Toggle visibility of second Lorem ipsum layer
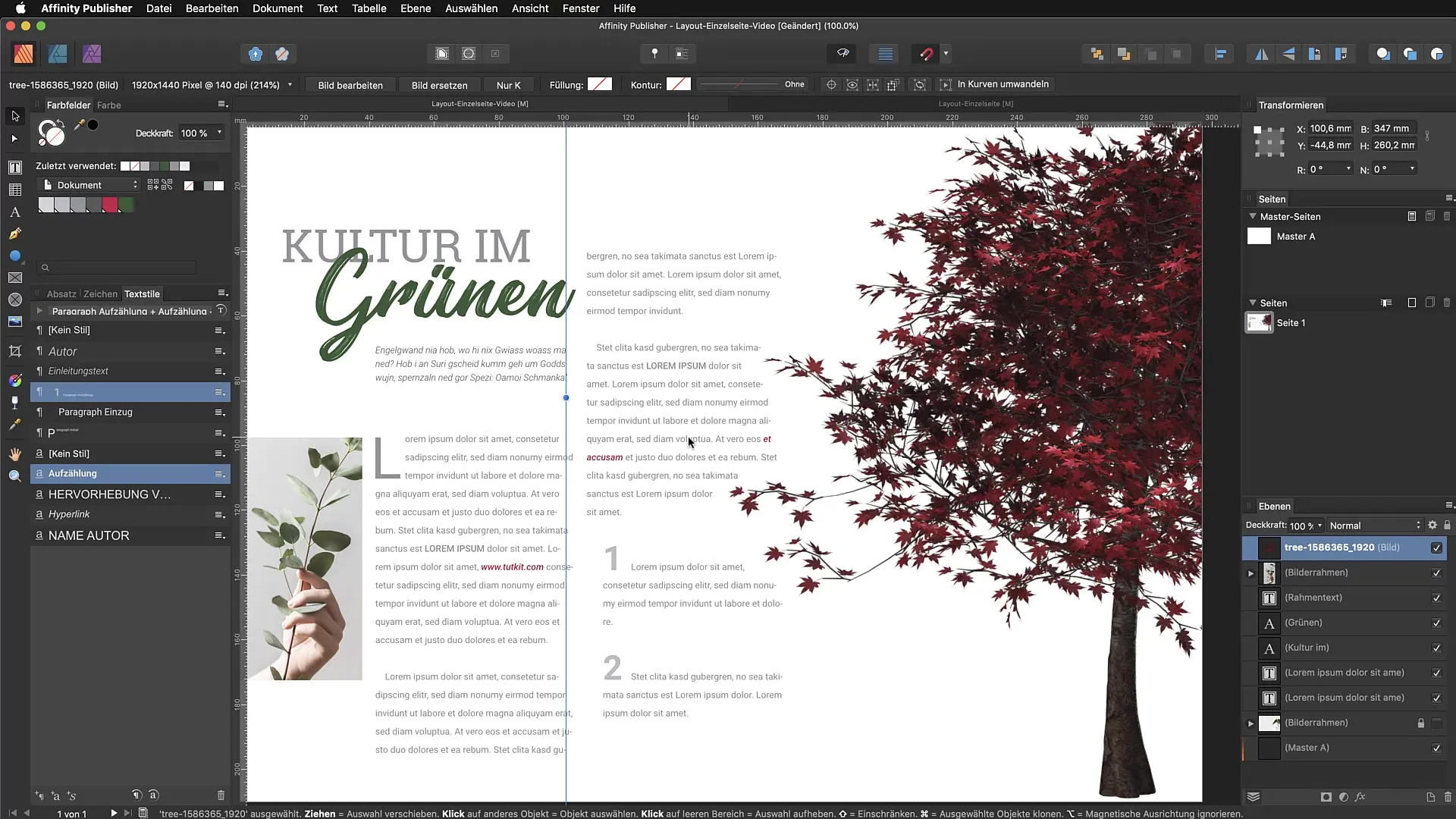This screenshot has width=1456, height=819. coord(1436,698)
